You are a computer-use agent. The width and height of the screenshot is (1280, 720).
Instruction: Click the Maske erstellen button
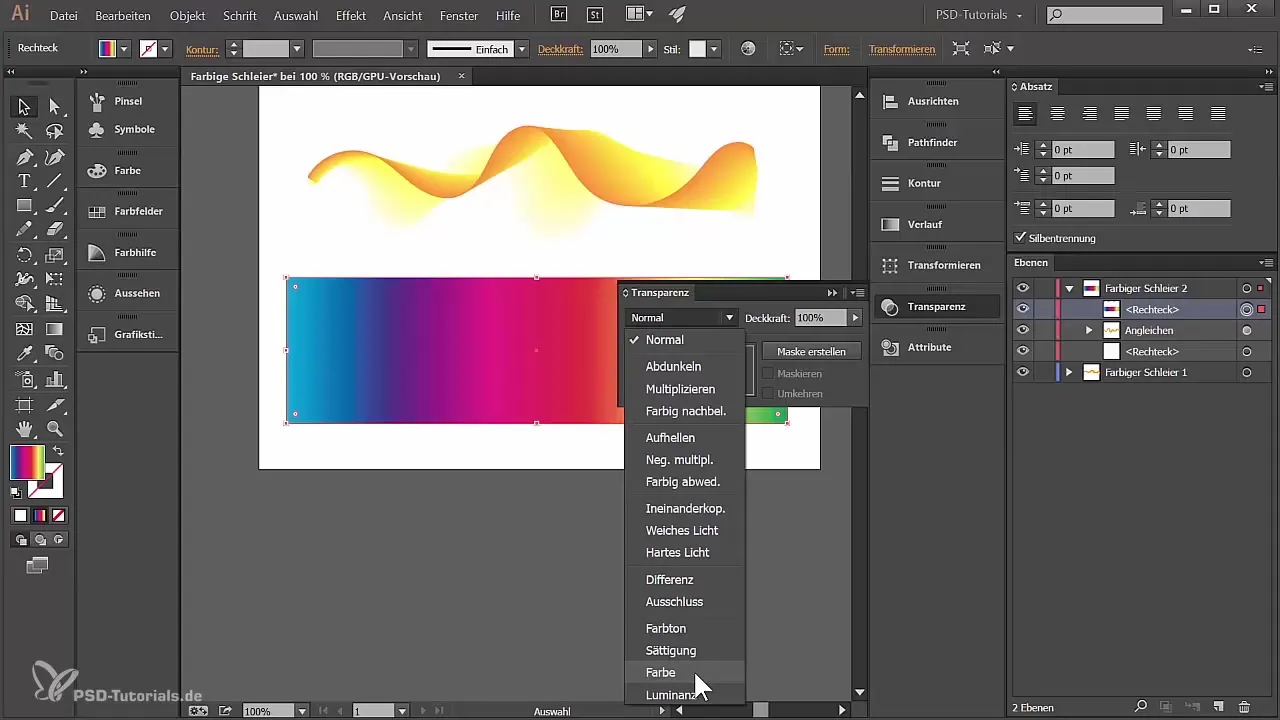point(811,351)
